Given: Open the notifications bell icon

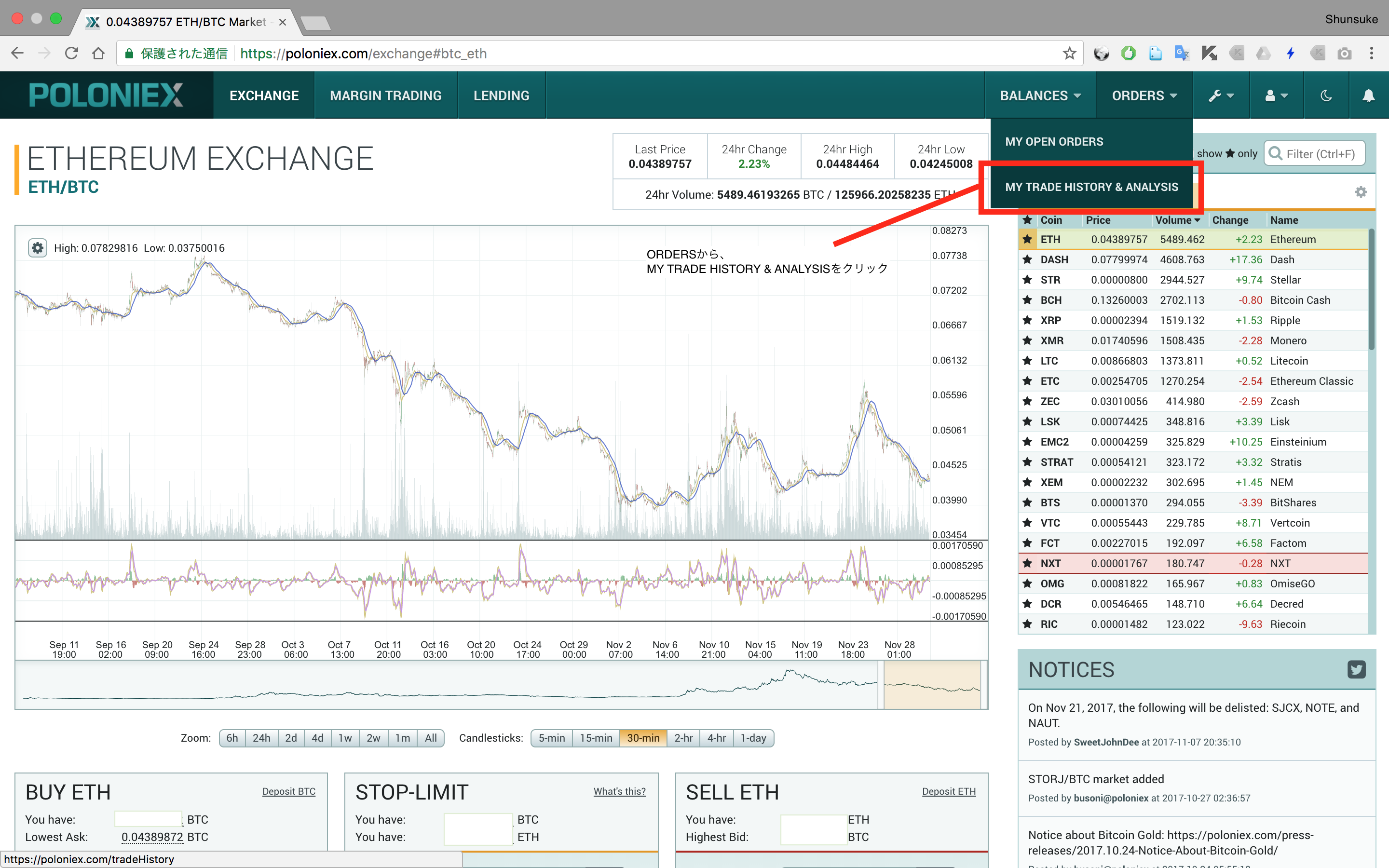Looking at the screenshot, I should [x=1368, y=96].
